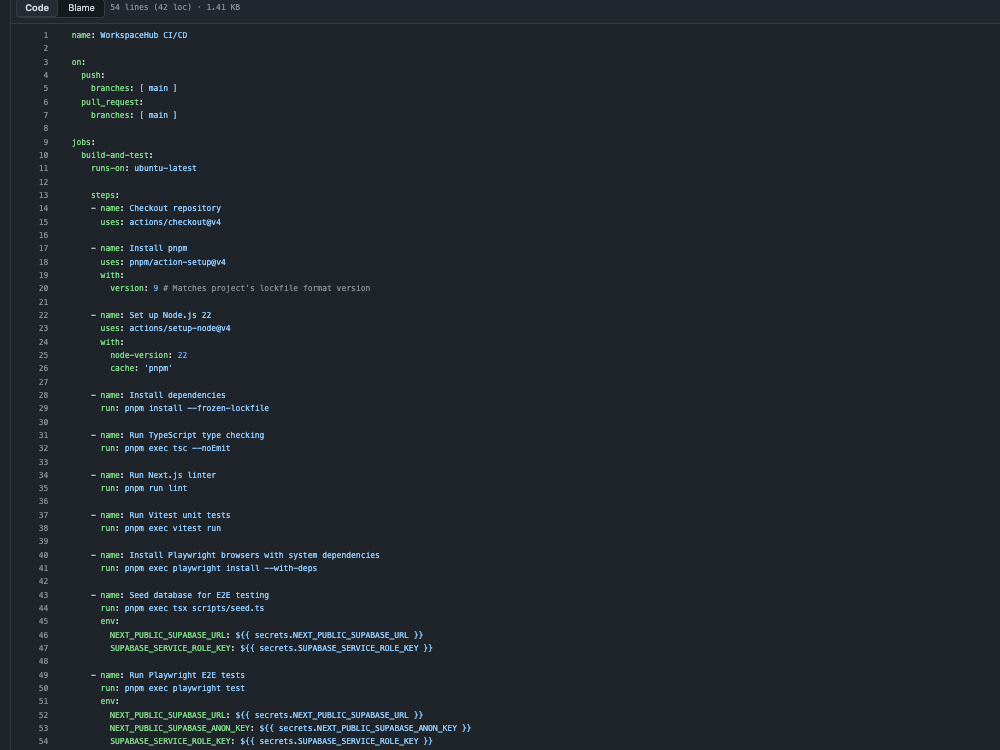1000x750 pixels.
Task: Click 'Install pnpm' step name
Action: (x=158, y=248)
